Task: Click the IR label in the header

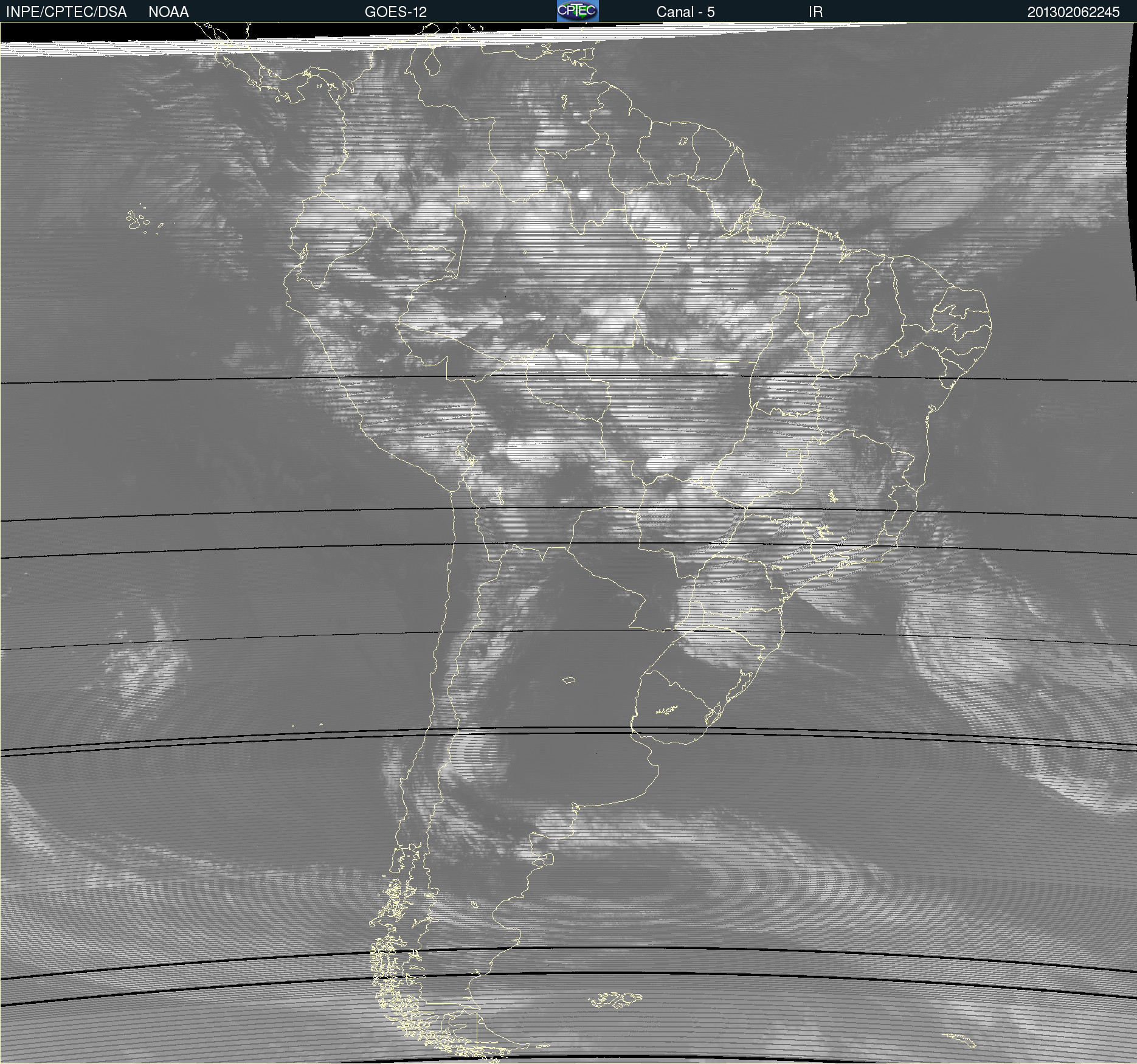Action: (815, 12)
